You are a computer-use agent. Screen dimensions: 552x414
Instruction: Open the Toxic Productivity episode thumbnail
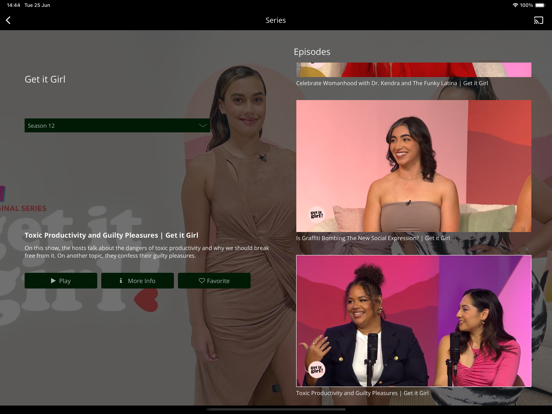point(414,321)
